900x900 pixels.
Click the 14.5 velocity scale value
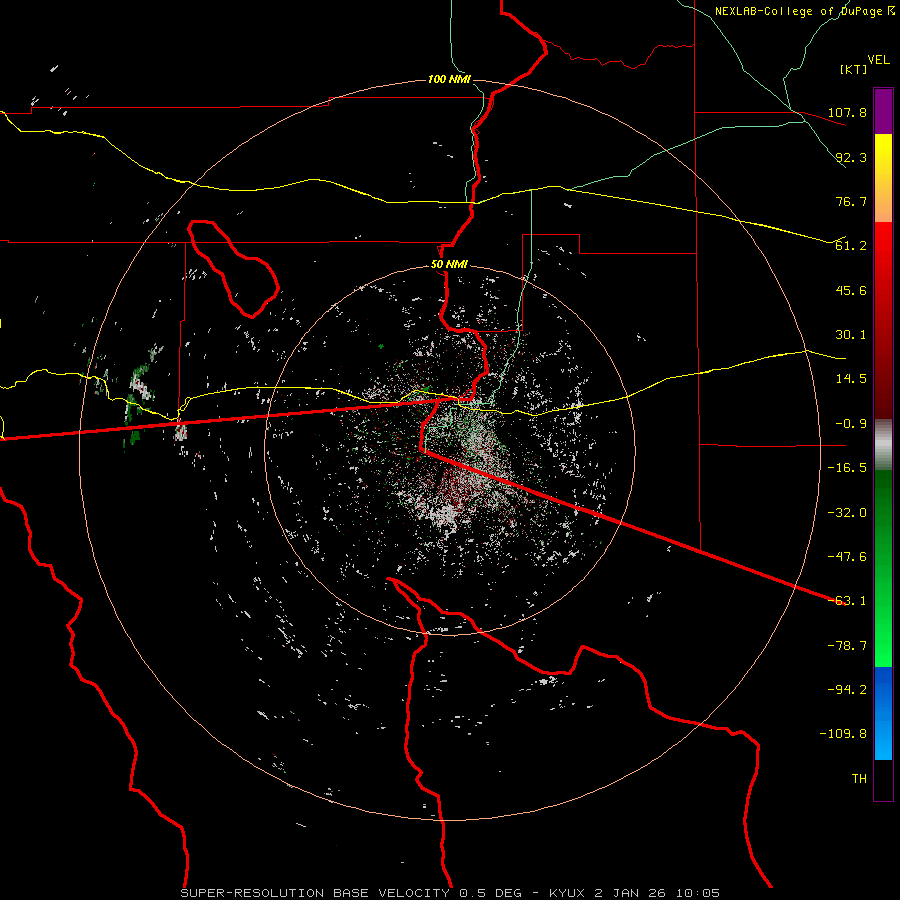point(851,379)
